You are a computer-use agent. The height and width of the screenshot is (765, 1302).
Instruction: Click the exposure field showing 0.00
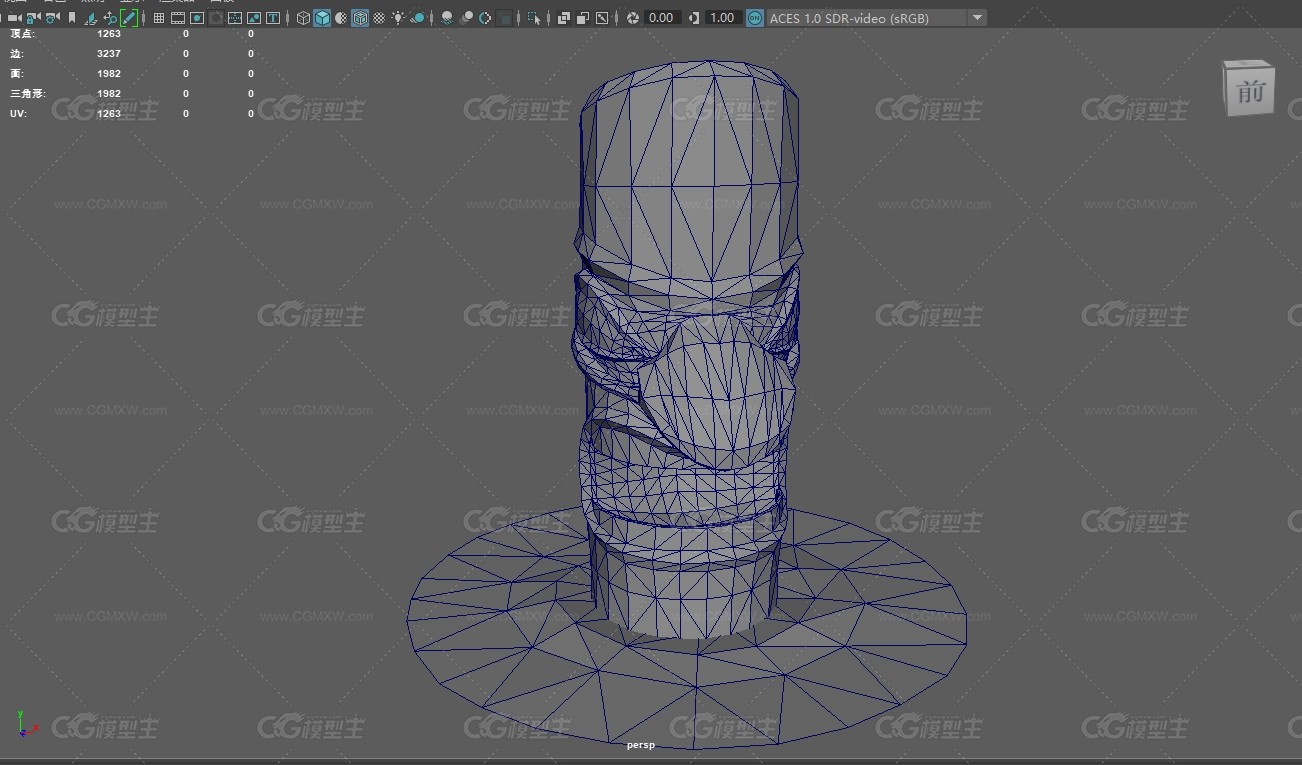click(x=662, y=18)
